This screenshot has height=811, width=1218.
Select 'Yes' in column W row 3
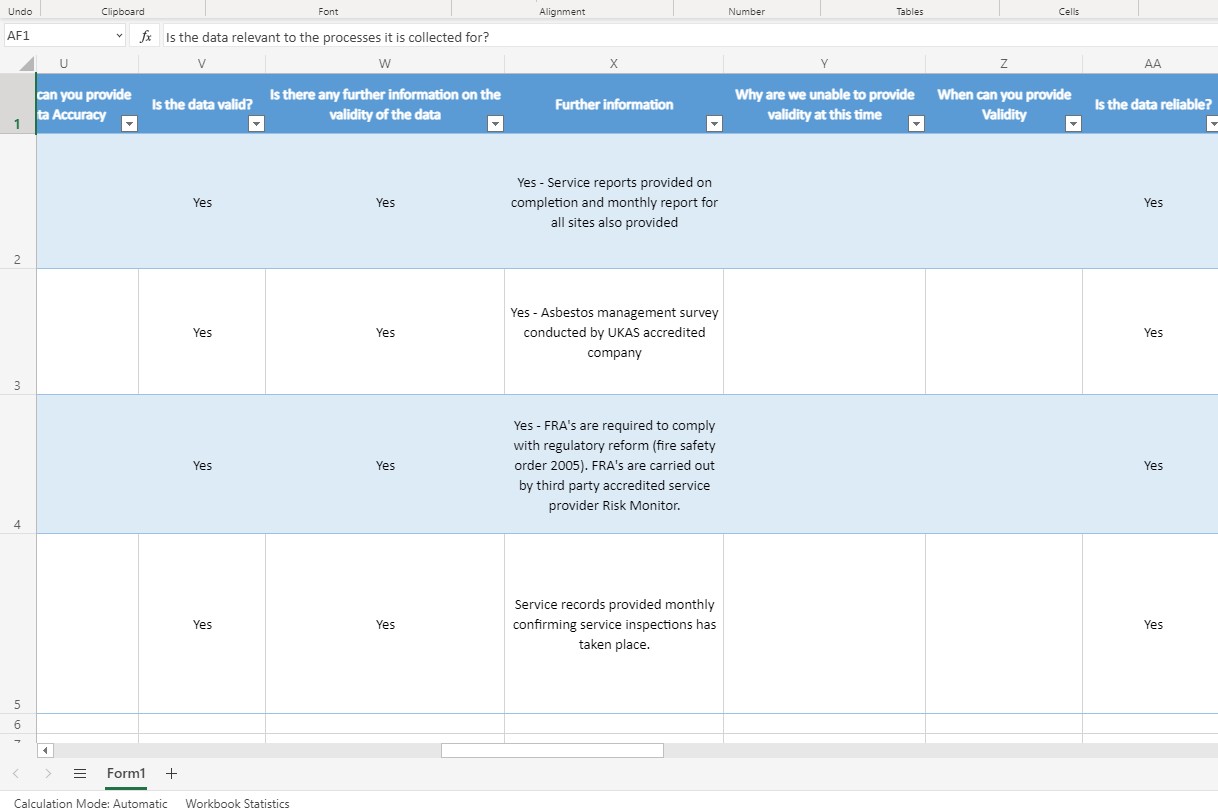pyautogui.click(x=385, y=332)
